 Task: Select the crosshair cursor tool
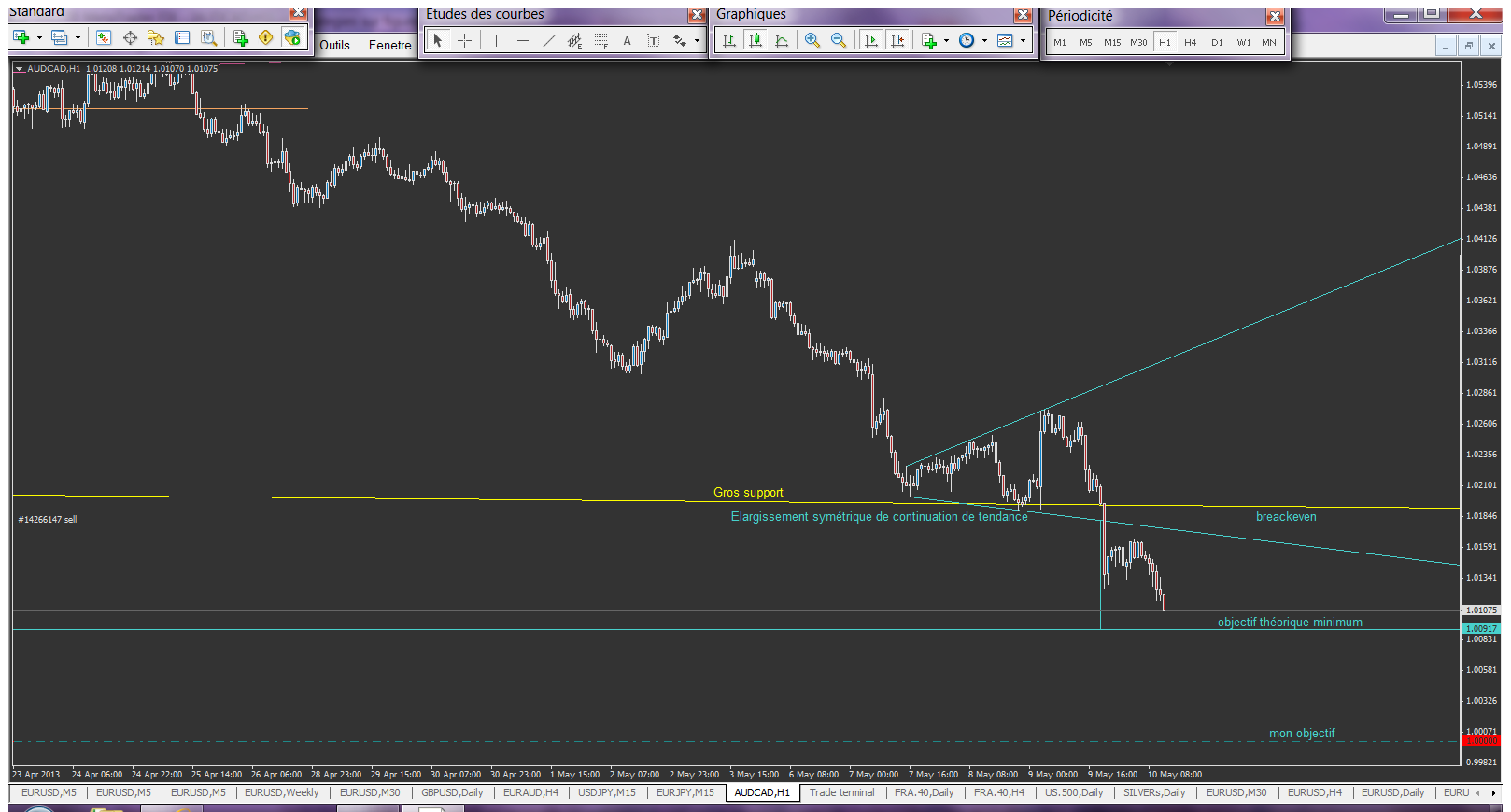pyautogui.click(x=464, y=40)
